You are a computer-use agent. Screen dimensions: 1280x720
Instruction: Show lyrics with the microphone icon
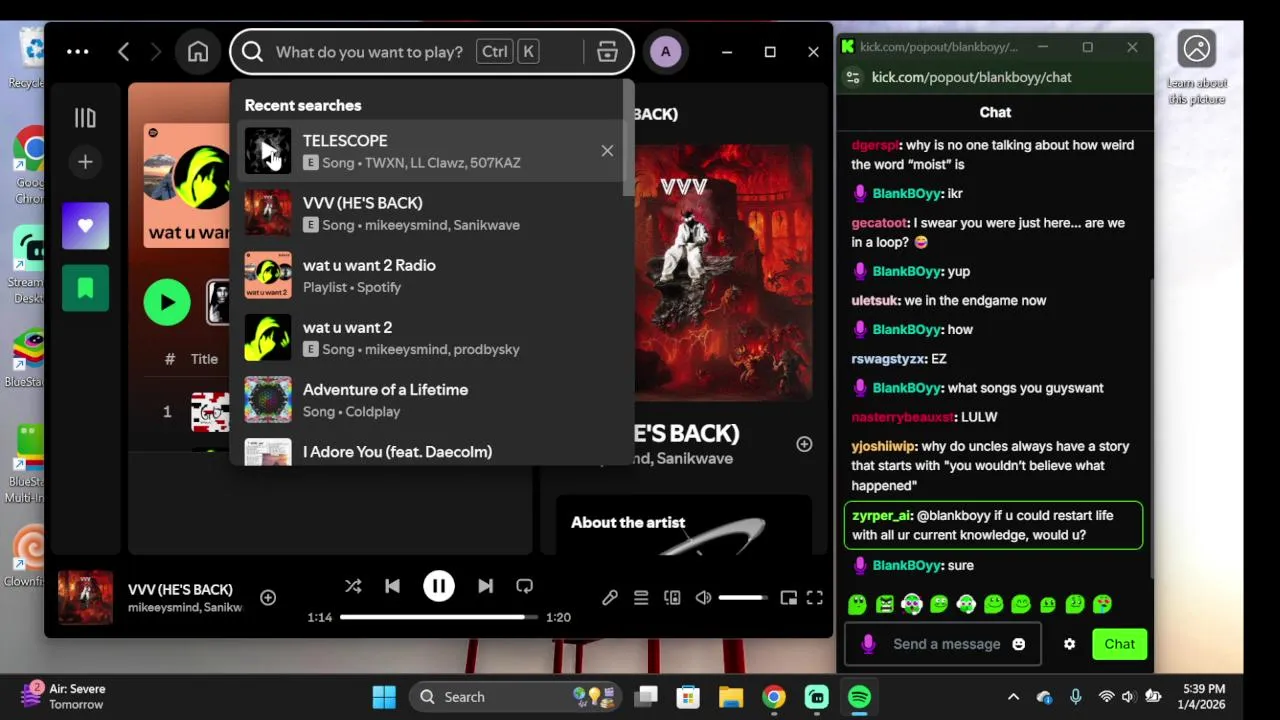click(x=610, y=598)
